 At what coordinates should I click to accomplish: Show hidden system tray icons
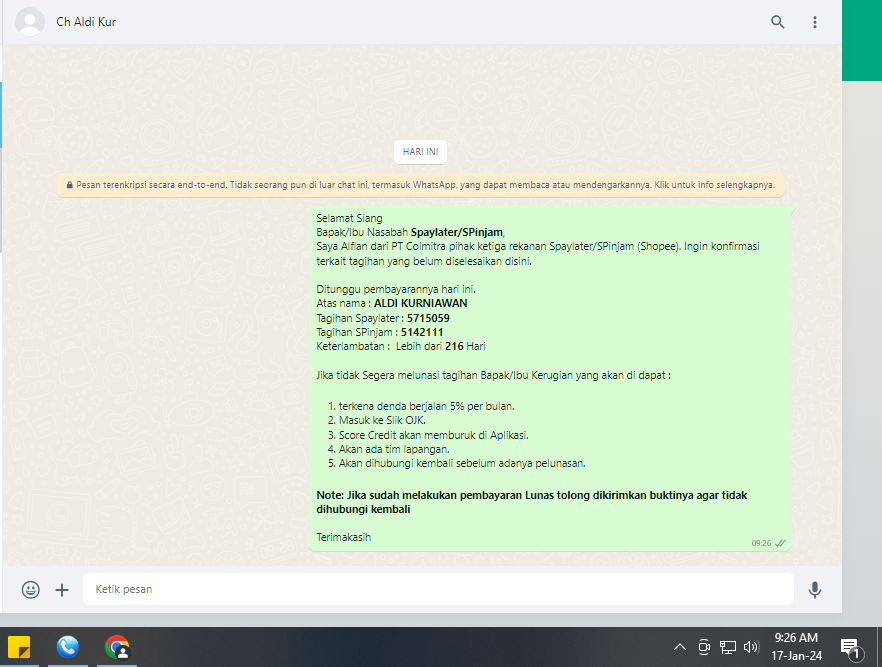680,647
